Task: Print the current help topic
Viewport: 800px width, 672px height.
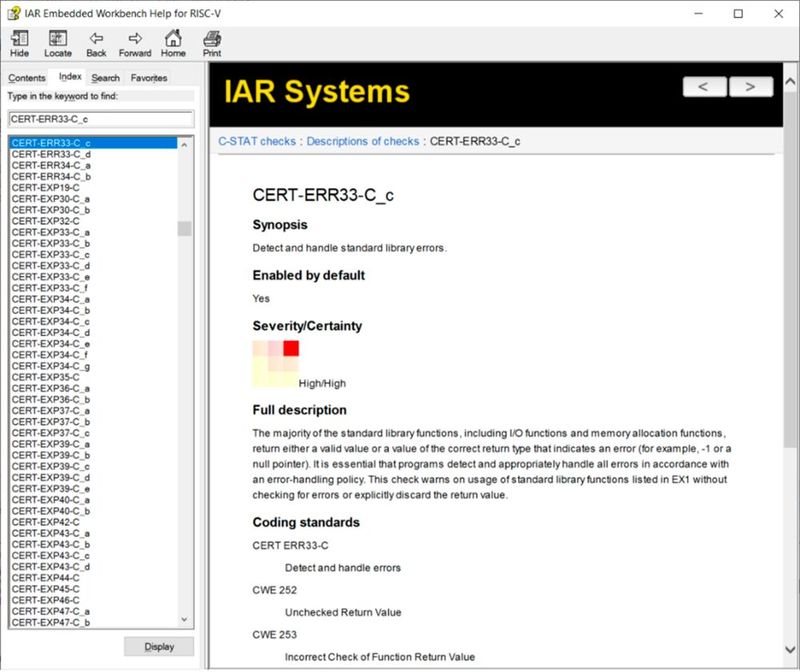Action: tap(212, 43)
